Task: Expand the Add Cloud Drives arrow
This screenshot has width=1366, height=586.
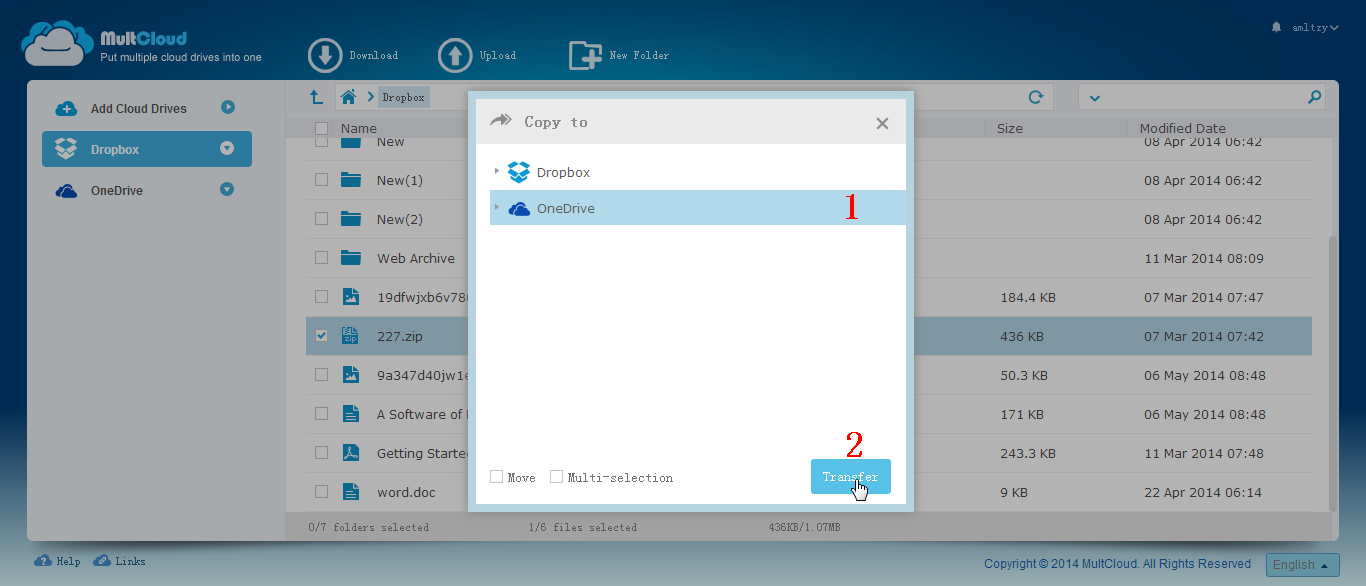Action: point(228,107)
